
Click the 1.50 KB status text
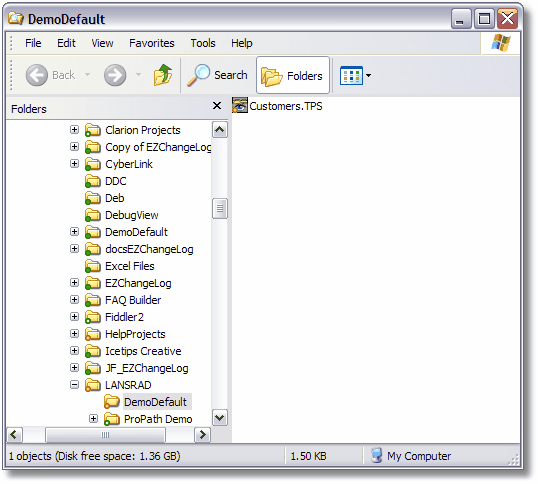point(308,456)
